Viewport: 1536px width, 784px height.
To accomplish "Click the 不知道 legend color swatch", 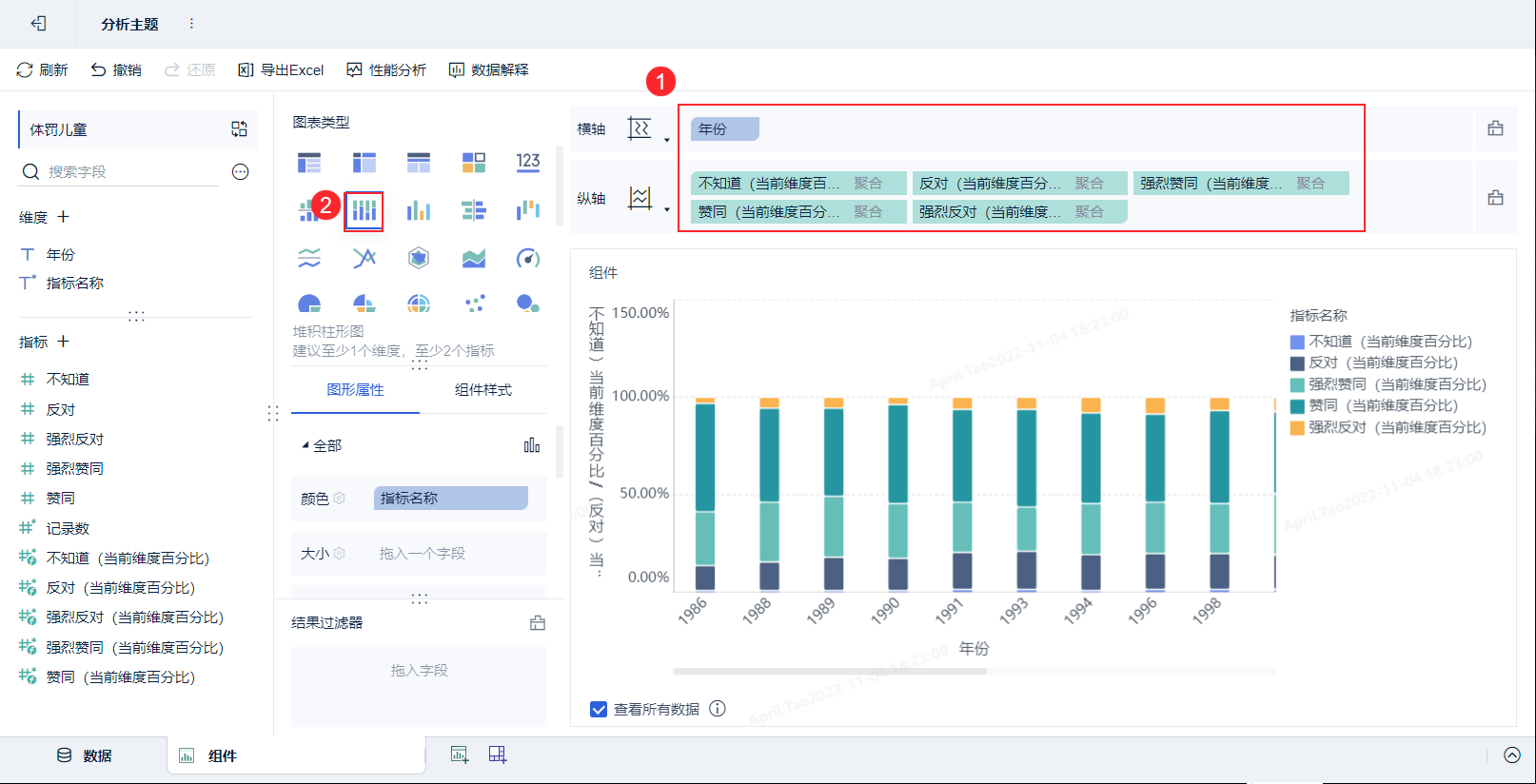I will pos(1297,342).
